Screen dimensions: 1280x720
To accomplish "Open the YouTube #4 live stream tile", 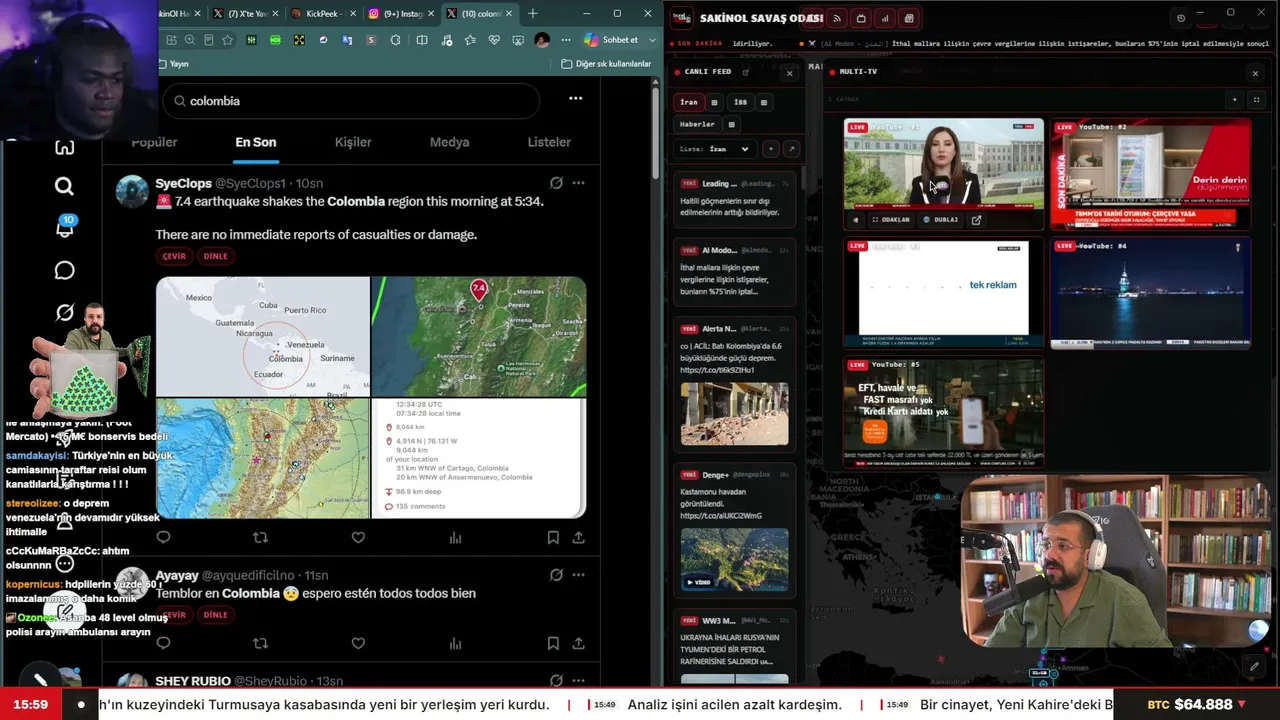I will [1149, 295].
